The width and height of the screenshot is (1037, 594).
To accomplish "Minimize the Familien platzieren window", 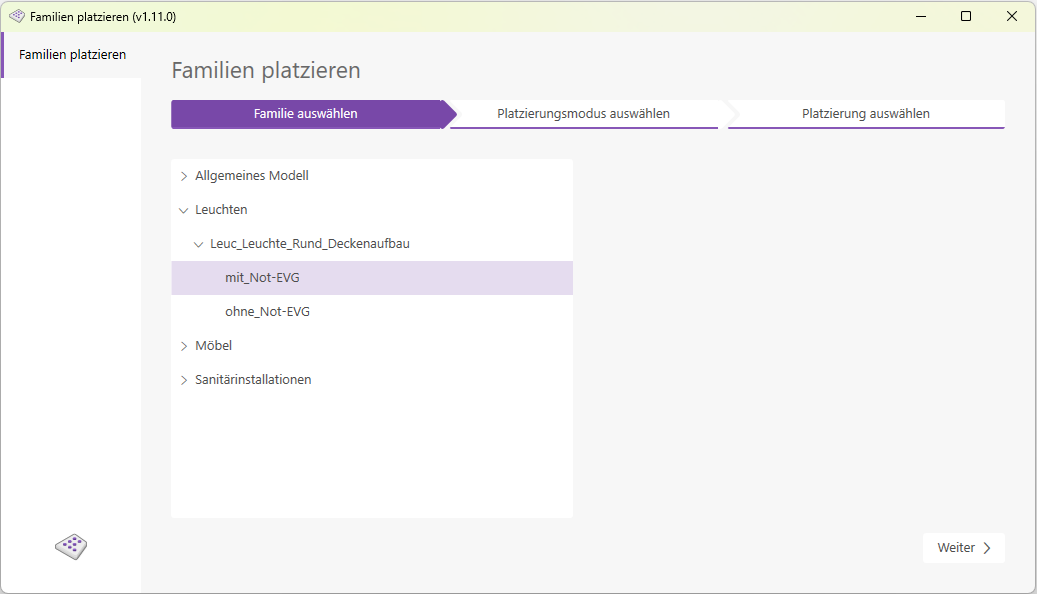I will 919,16.
